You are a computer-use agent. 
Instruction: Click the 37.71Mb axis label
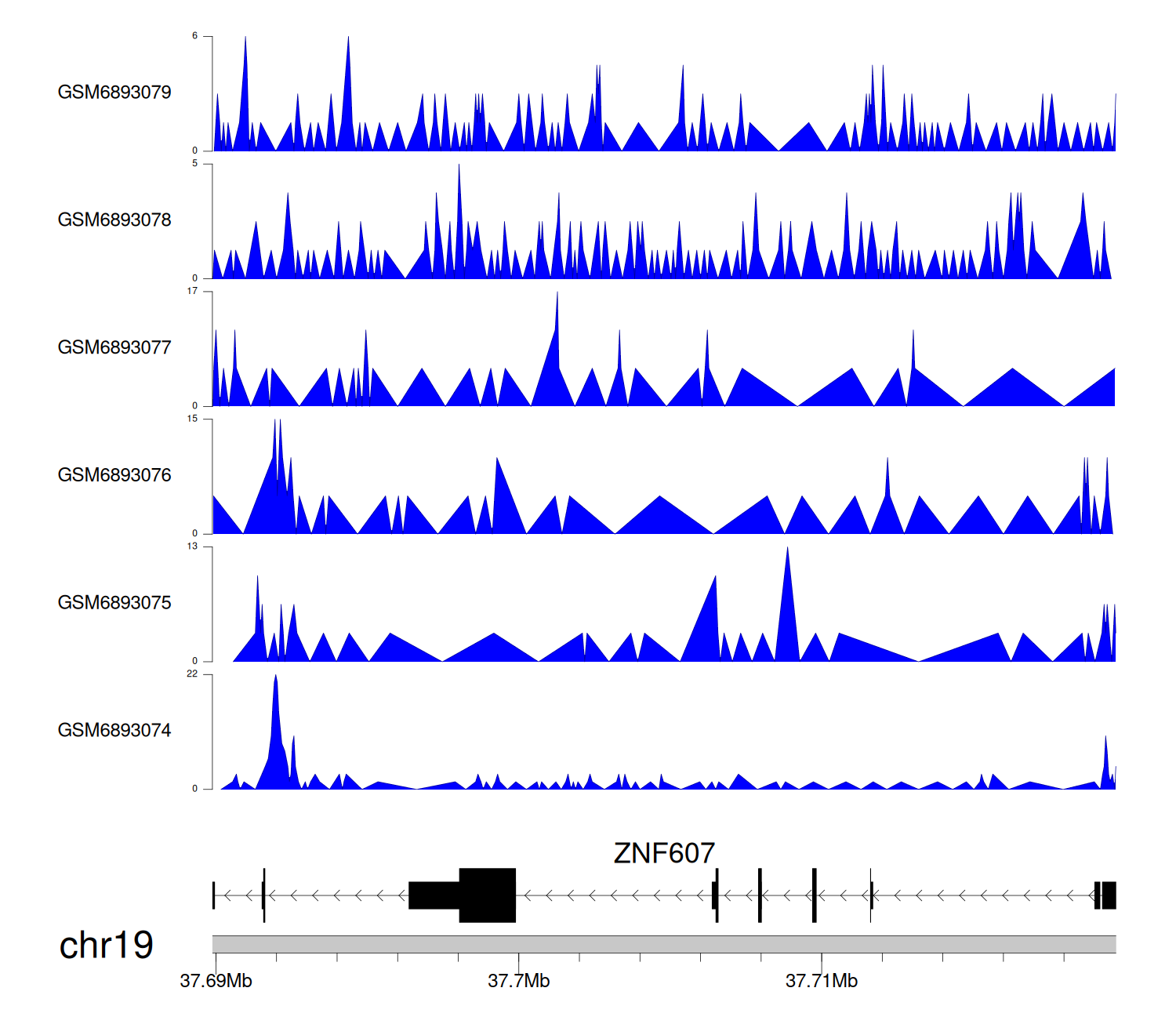pyautogui.click(x=822, y=981)
